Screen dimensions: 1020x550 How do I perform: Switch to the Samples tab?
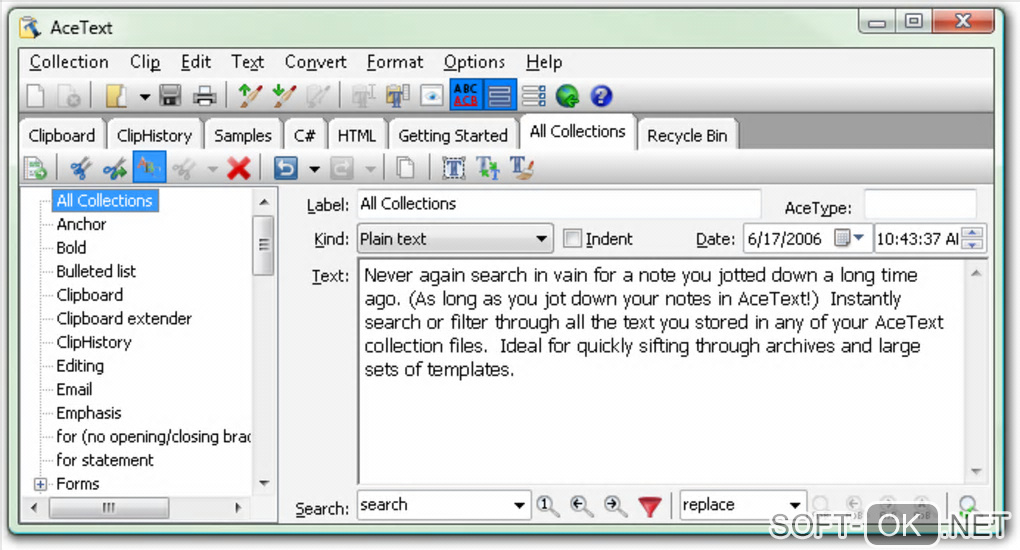[x=243, y=135]
